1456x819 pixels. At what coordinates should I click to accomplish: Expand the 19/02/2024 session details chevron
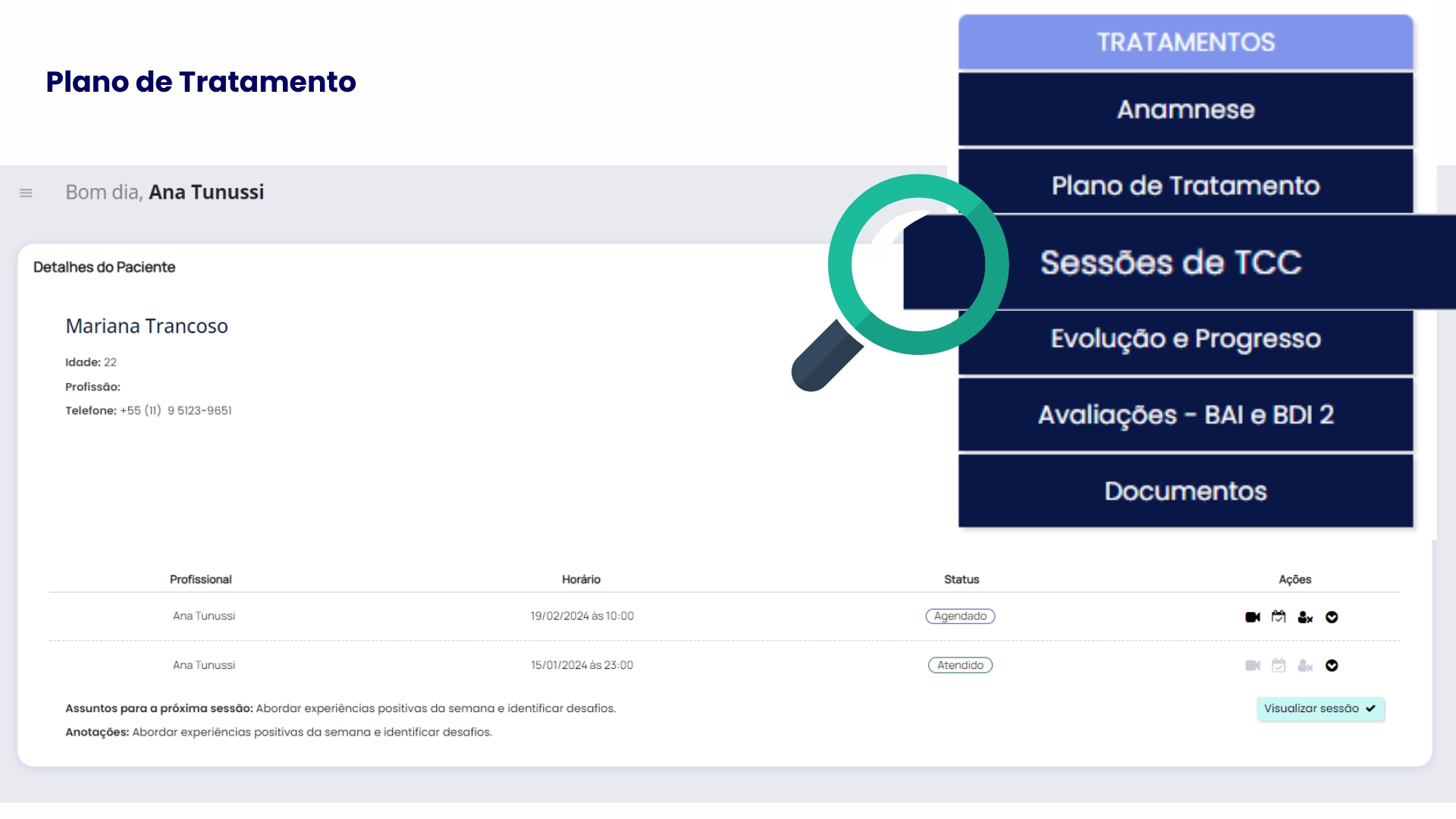coord(1332,617)
